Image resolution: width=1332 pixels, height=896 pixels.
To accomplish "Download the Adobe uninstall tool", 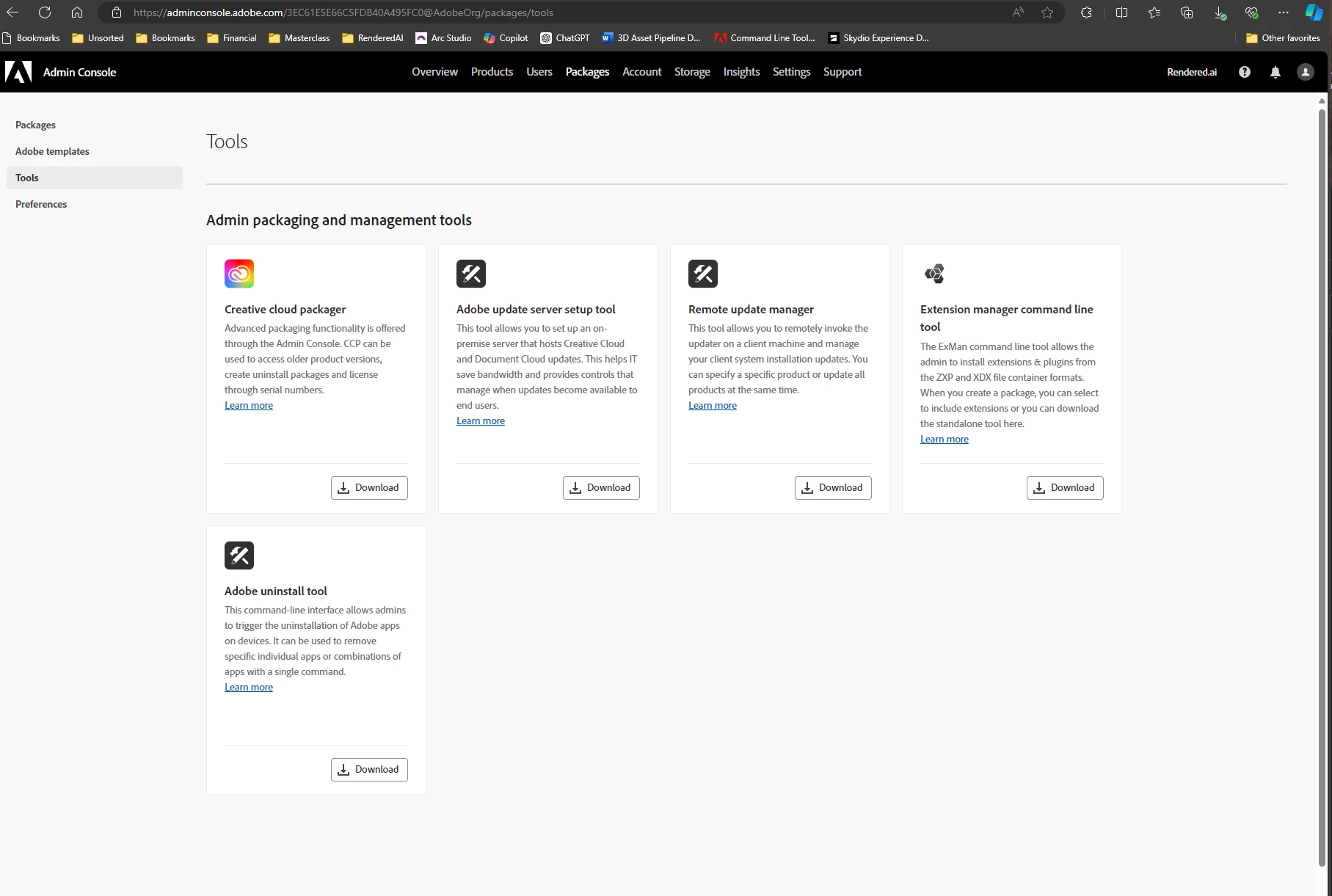I will point(369,770).
